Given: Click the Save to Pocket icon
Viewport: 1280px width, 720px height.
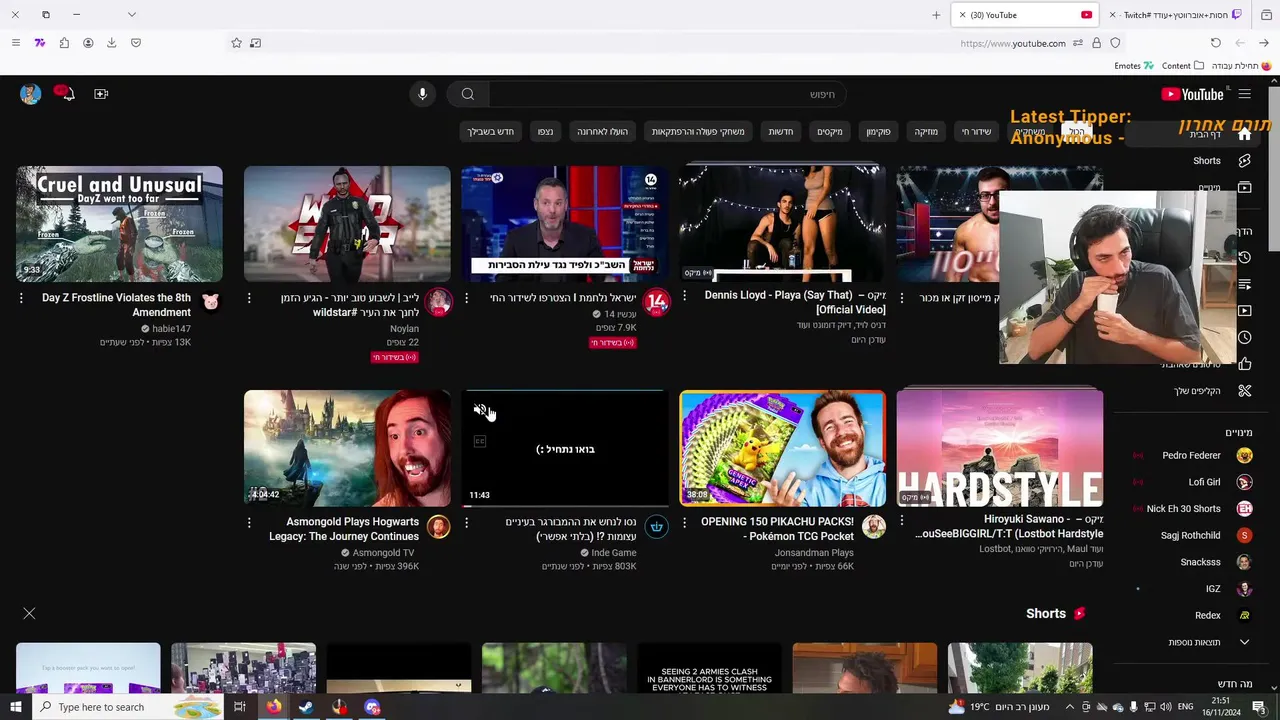Looking at the screenshot, I should click(x=136, y=43).
